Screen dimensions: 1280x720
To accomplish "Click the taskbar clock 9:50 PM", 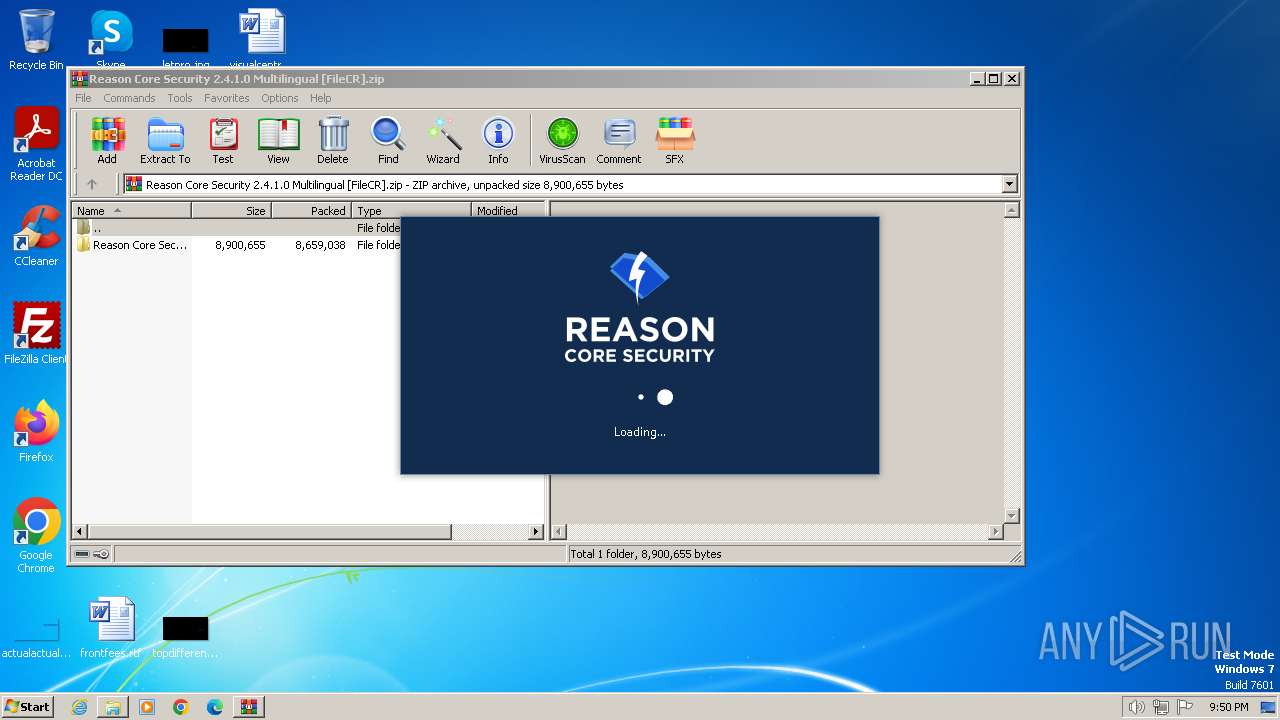I will tap(1228, 707).
